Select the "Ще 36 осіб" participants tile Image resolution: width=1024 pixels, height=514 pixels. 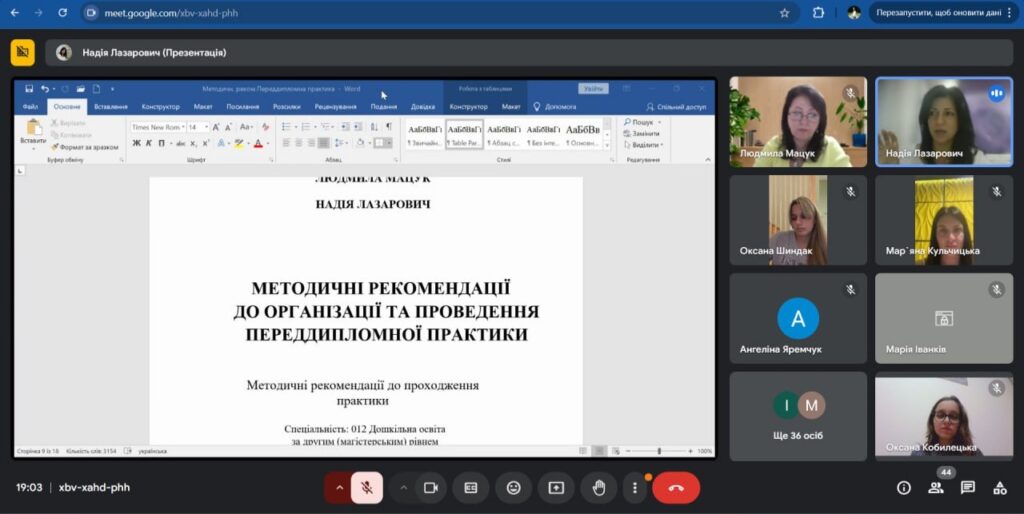click(798, 416)
